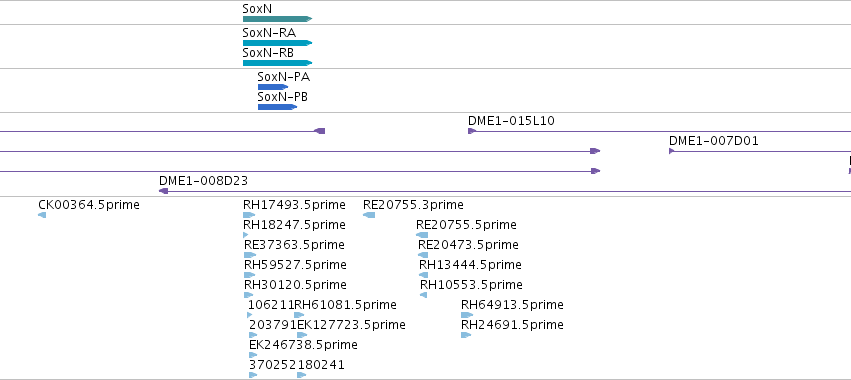Click the RH24691.5prime EST marker
Image resolution: width=851 pixels, height=380 pixels.
point(466,335)
